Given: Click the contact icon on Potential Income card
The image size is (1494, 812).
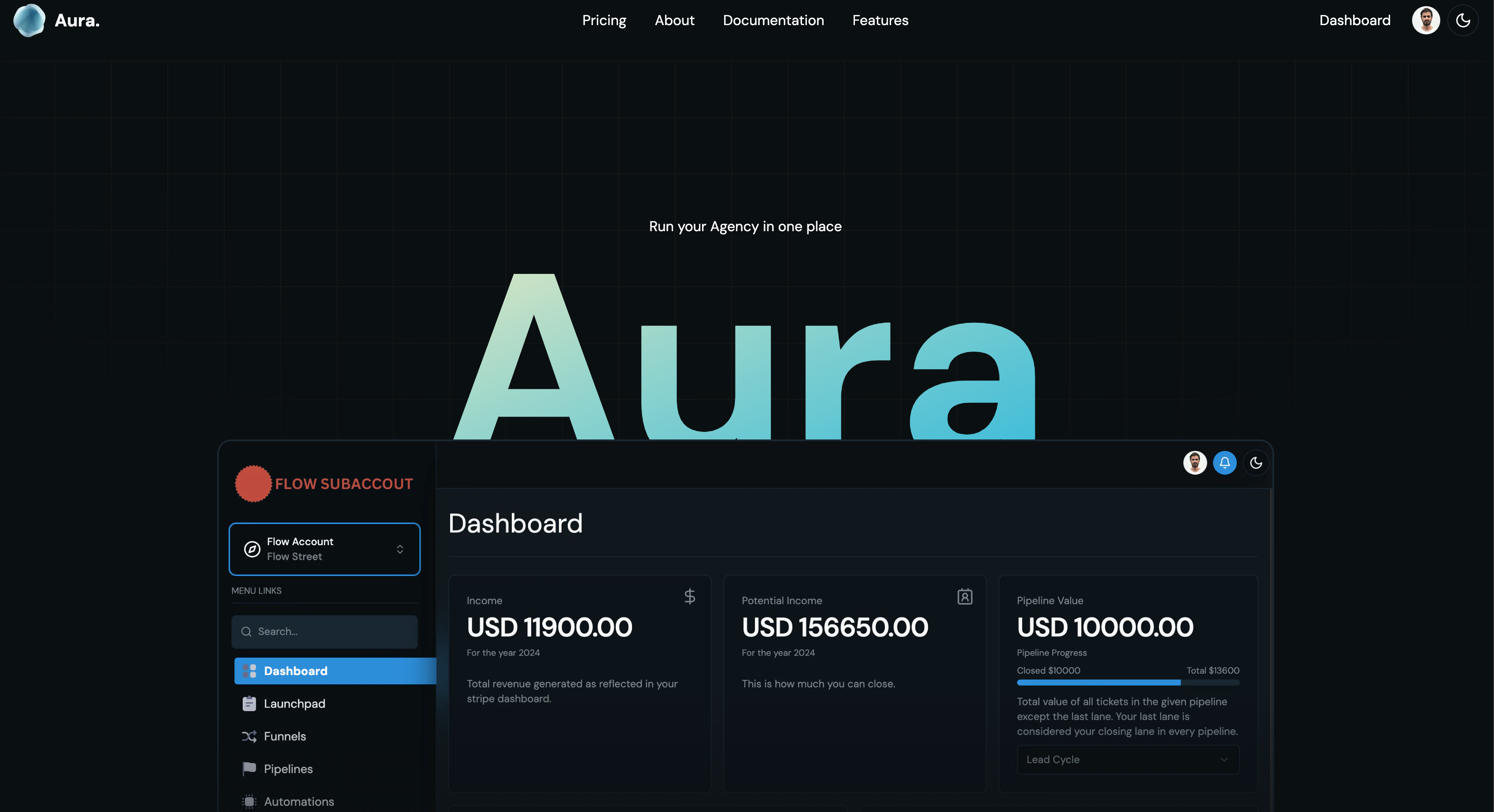Looking at the screenshot, I should 965,597.
